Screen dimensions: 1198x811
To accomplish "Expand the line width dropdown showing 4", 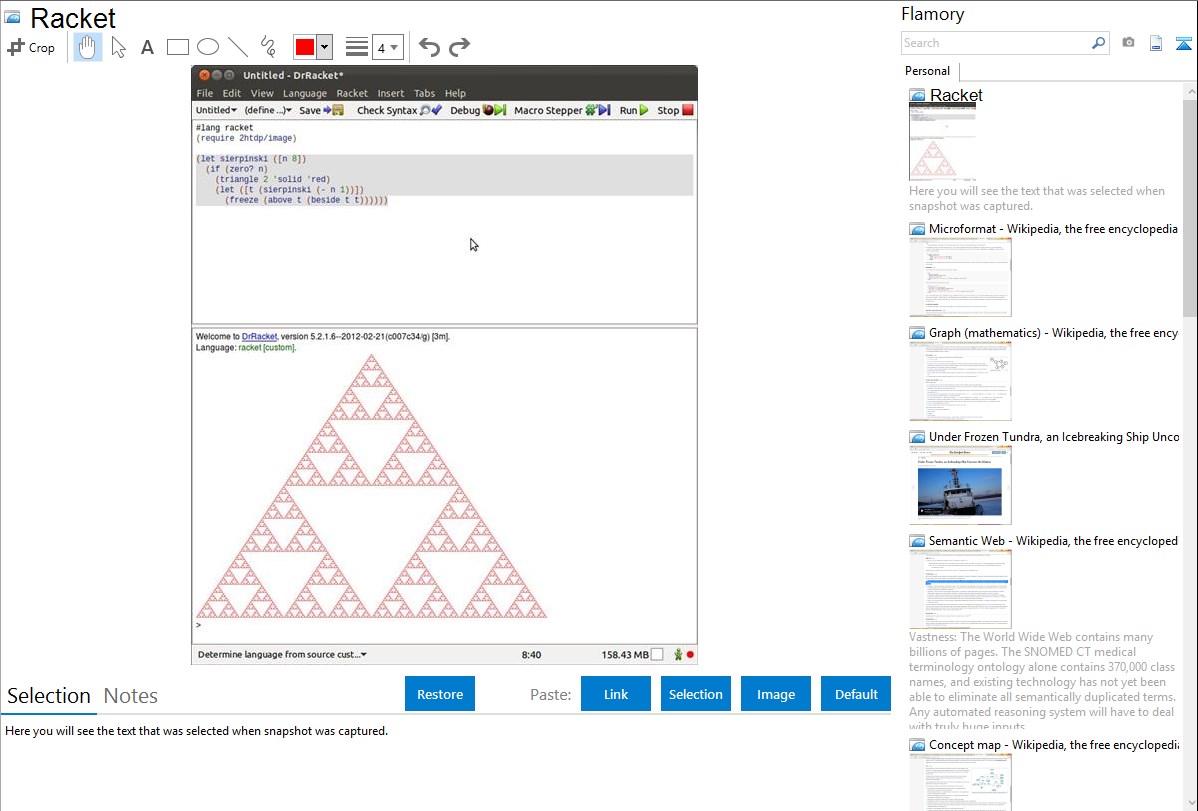I will [x=387, y=47].
